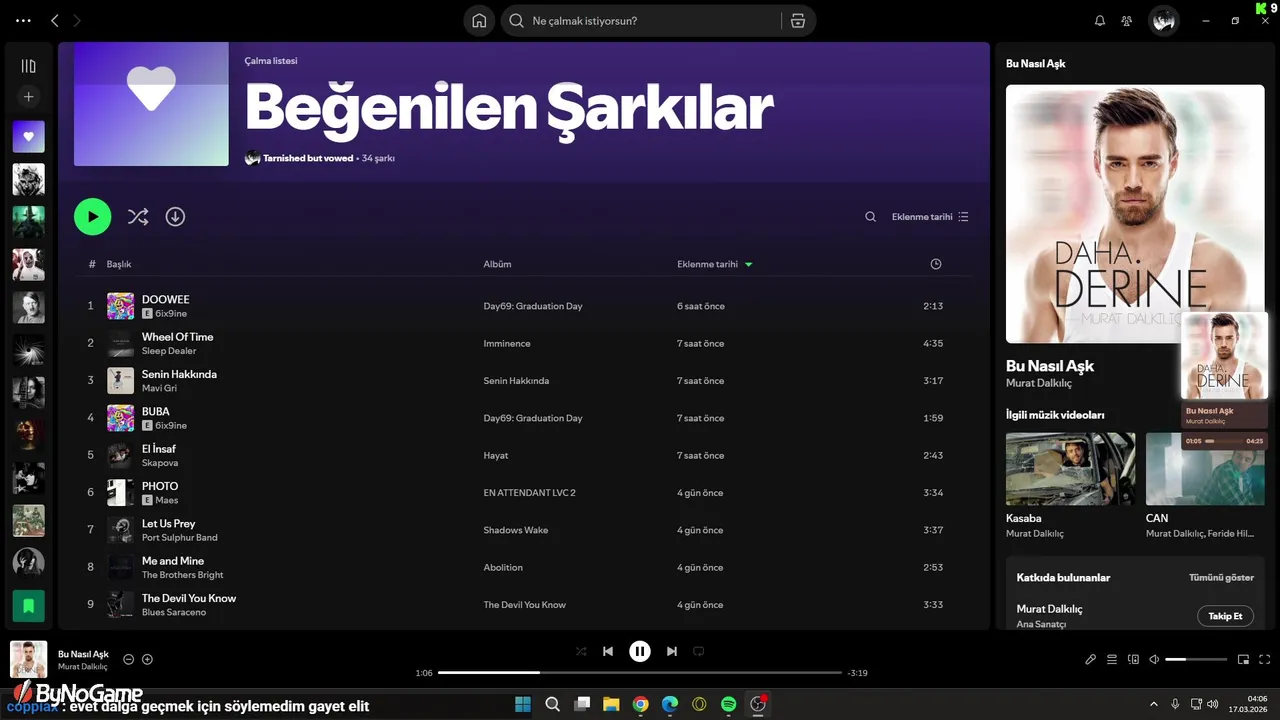The width and height of the screenshot is (1280, 720).
Task: Select Wheel Of Time track row
Action: pyautogui.click(x=524, y=343)
